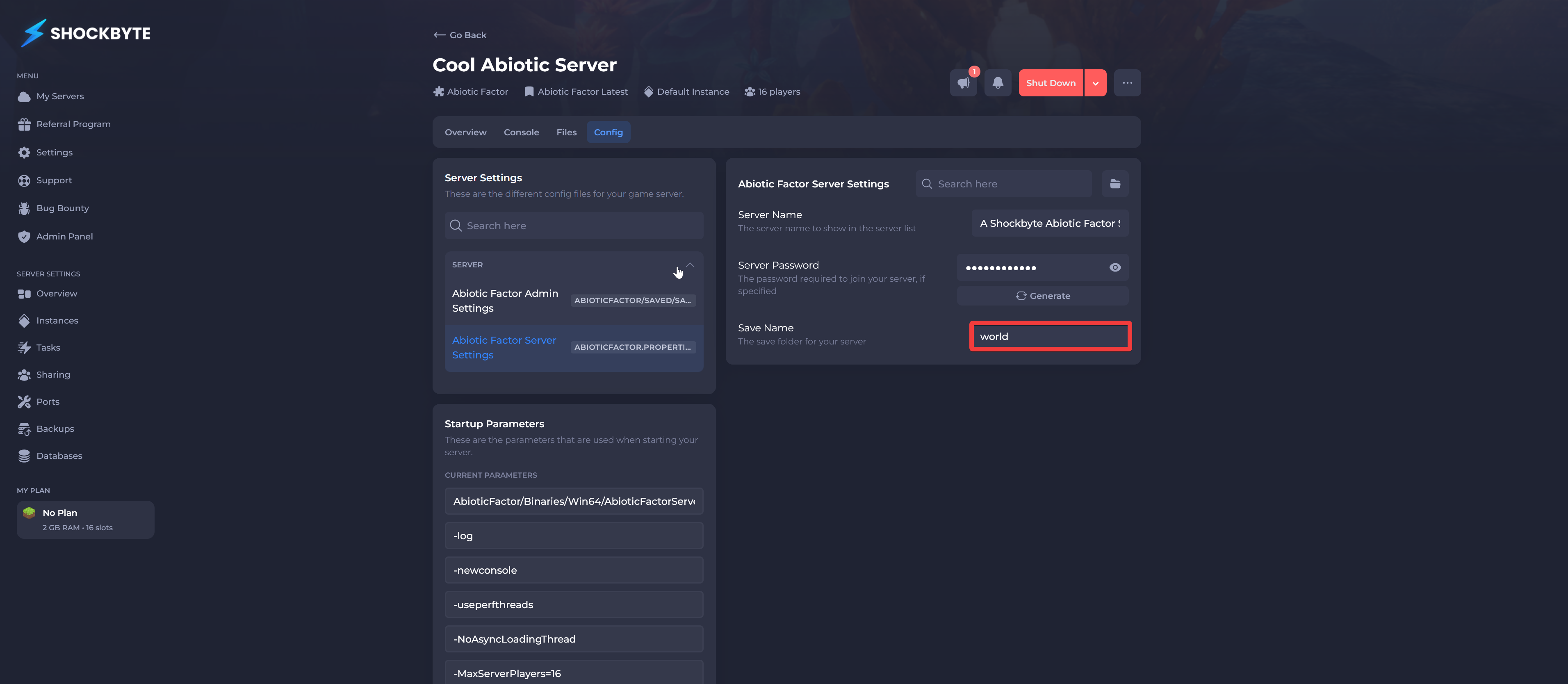Image resolution: width=1568 pixels, height=684 pixels.
Task: Click the Admin Panel shield icon
Action: click(x=24, y=236)
